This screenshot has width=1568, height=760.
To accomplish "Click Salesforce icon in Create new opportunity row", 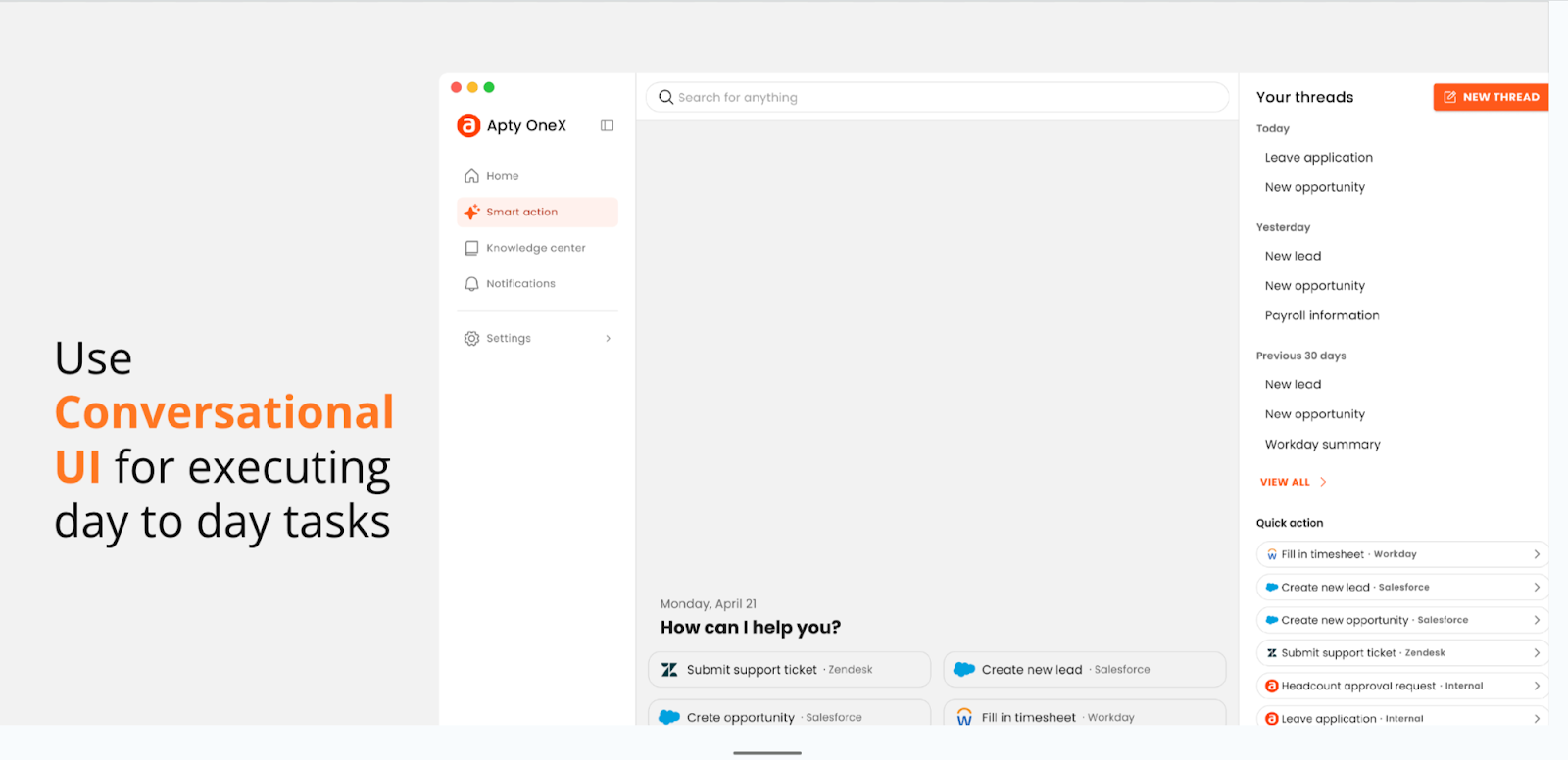I will (x=1272, y=620).
